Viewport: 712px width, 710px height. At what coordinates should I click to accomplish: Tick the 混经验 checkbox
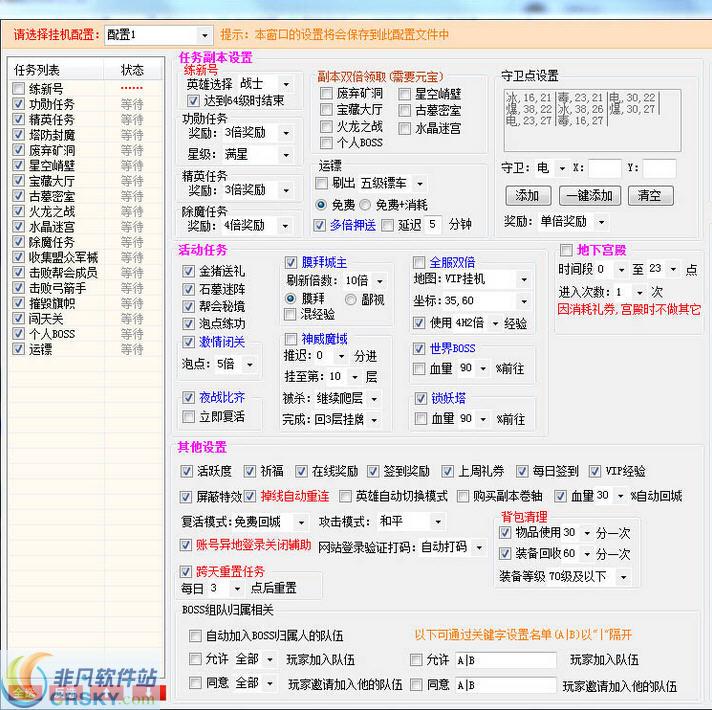pos(290,314)
